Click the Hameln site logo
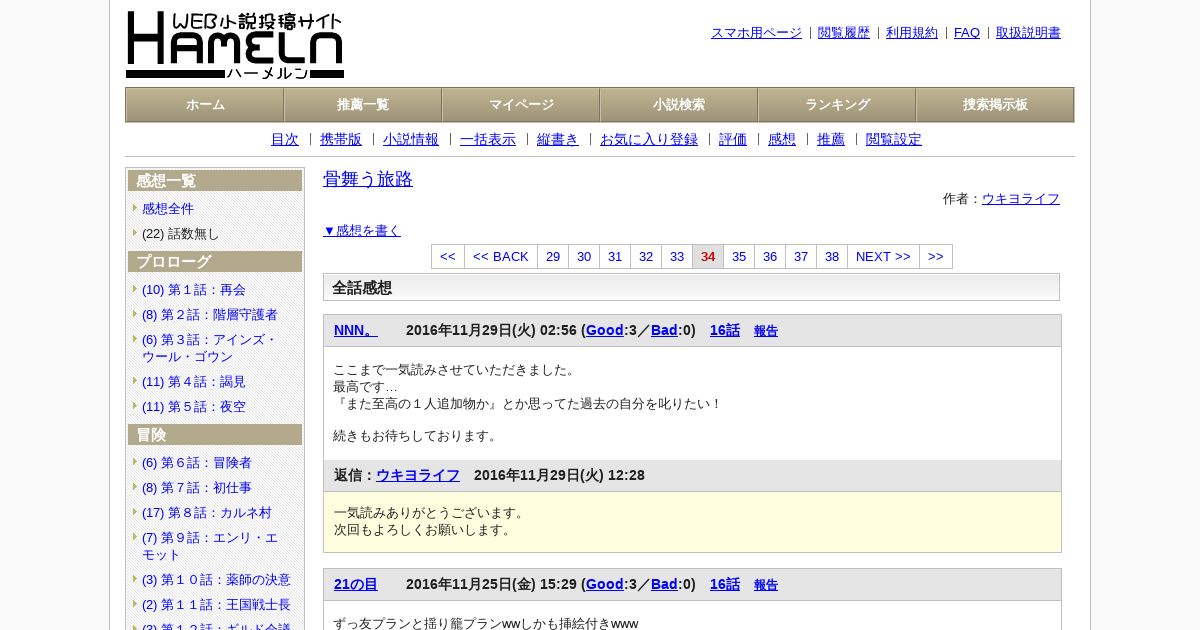This screenshot has height=630, width=1200. (235, 45)
